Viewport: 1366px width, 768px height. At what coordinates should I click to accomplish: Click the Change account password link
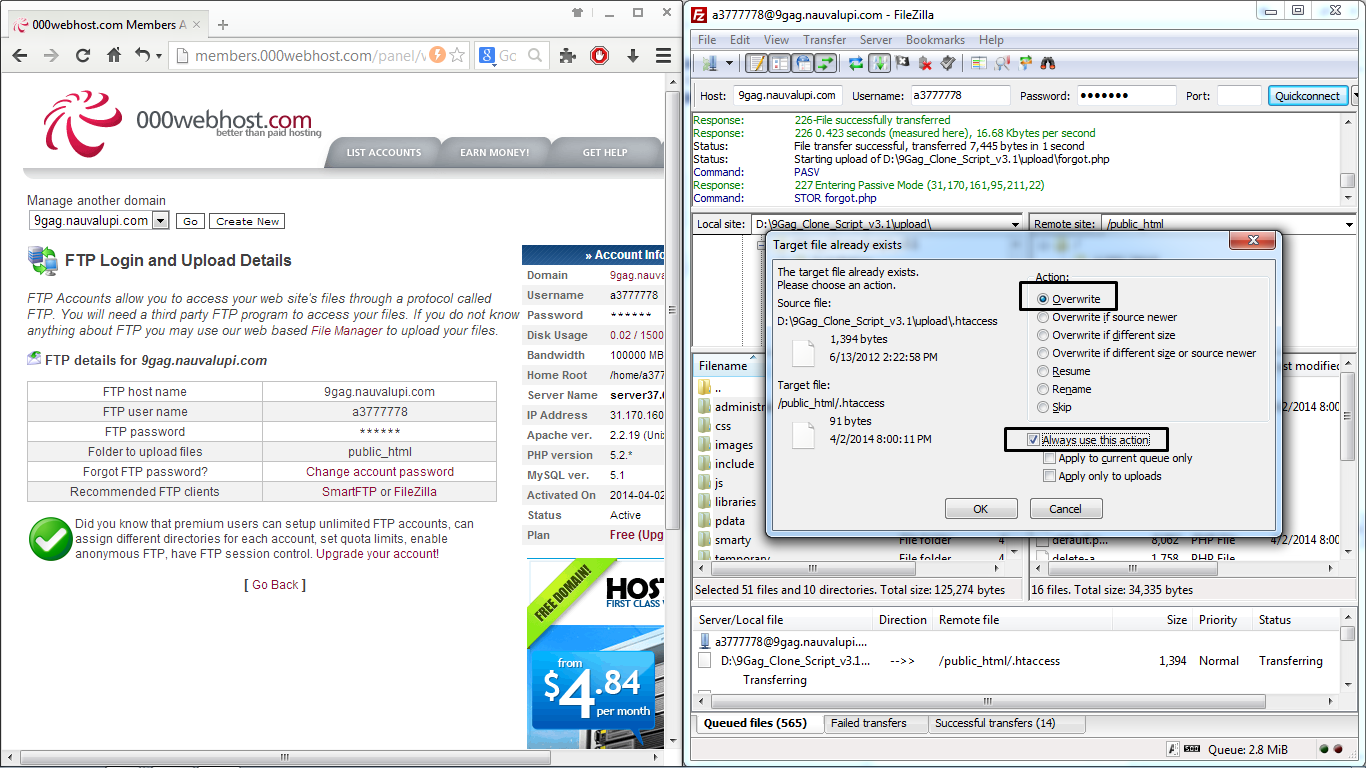(378, 471)
